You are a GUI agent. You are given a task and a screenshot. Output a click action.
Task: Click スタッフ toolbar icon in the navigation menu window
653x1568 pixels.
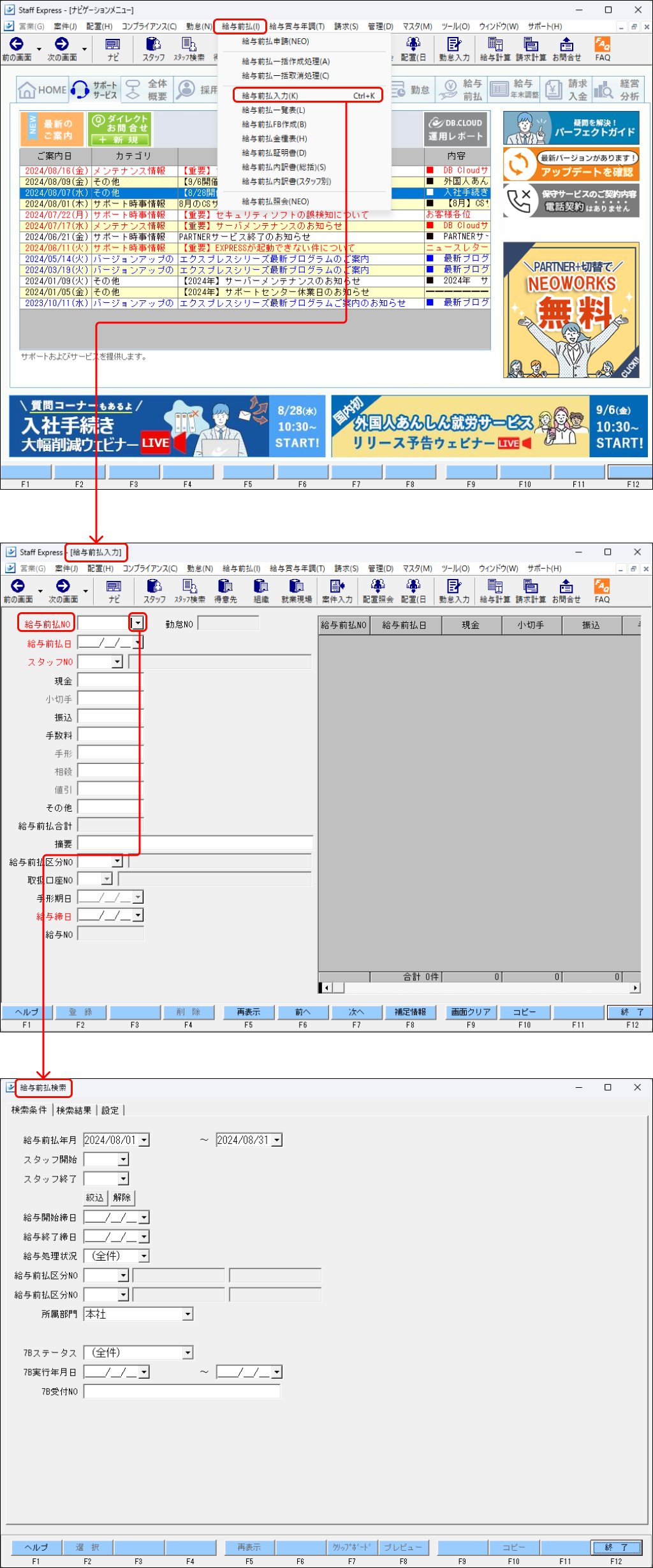(153, 48)
